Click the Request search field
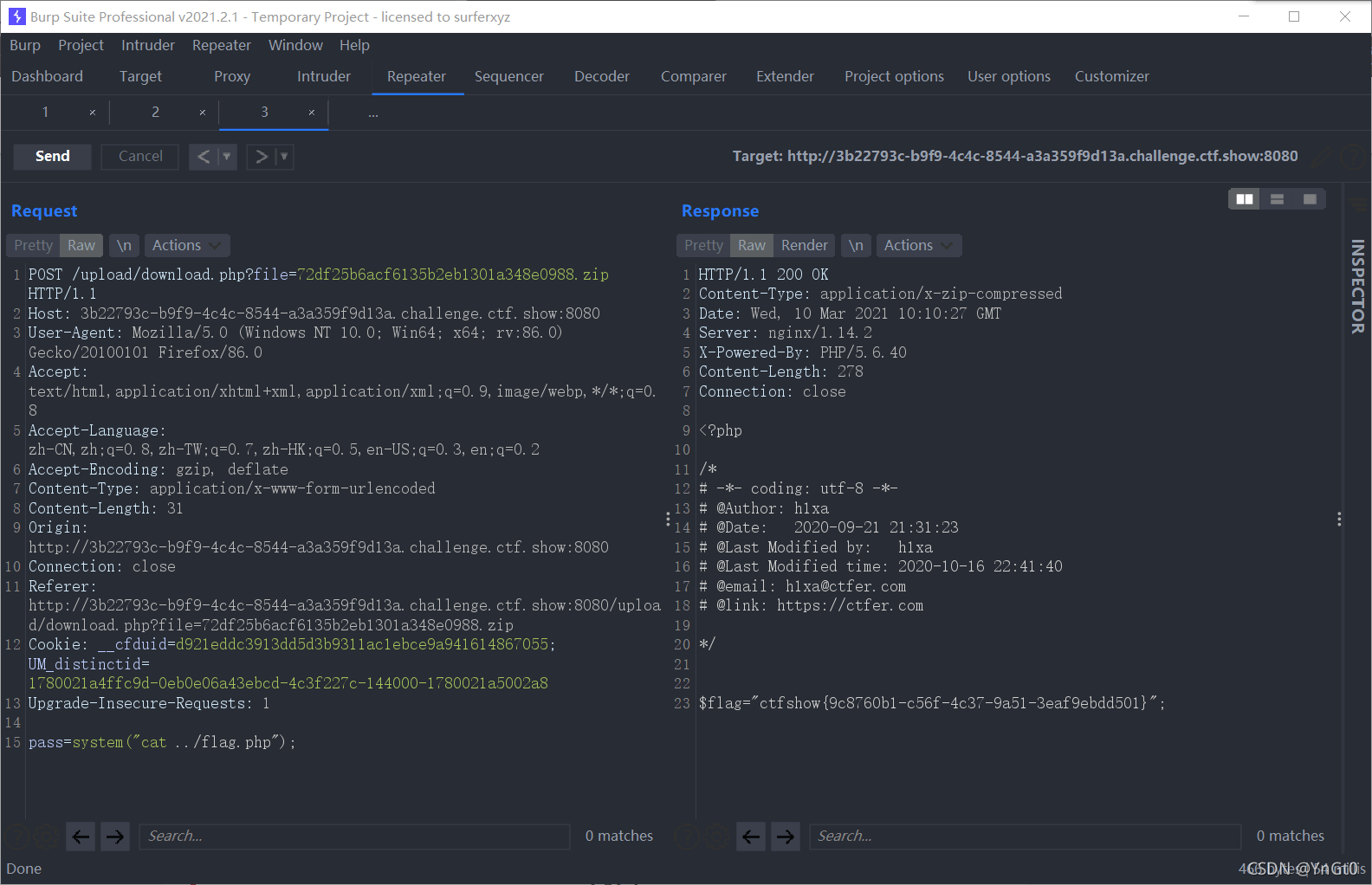 (x=354, y=836)
